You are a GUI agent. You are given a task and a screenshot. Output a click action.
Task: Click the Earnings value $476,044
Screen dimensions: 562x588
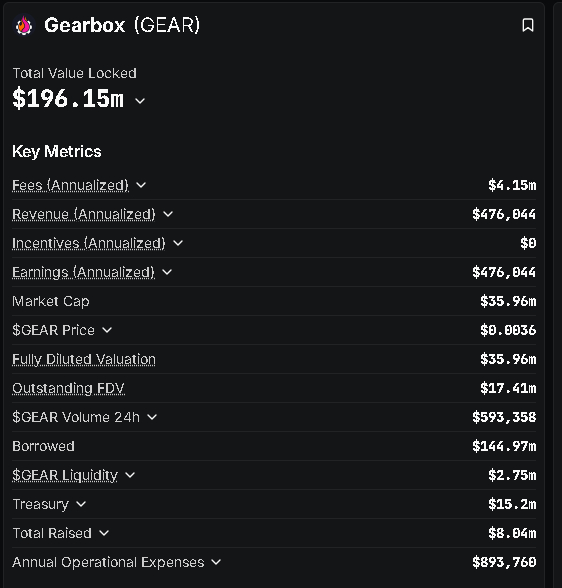point(504,272)
